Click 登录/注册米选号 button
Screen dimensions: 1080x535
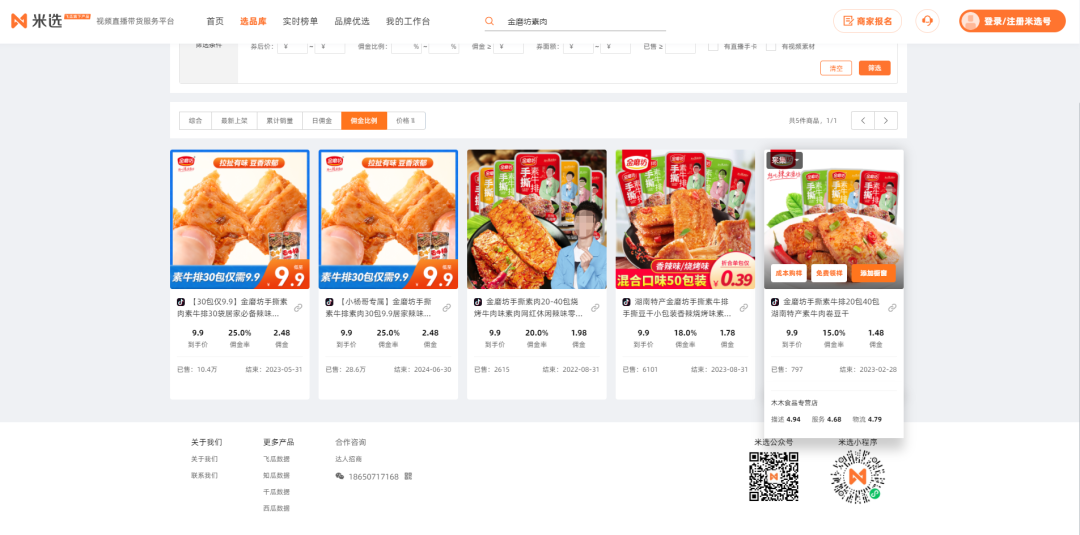click(x=1012, y=21)
